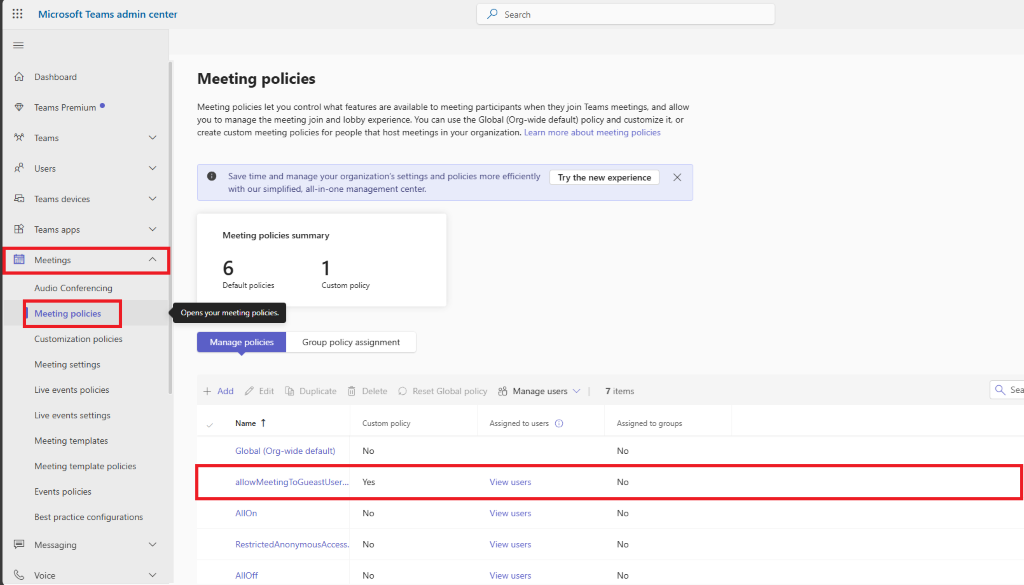Open Learn more about meeting policies link
The height and width of the screenshot is (585, 1024).
(592, 132)
